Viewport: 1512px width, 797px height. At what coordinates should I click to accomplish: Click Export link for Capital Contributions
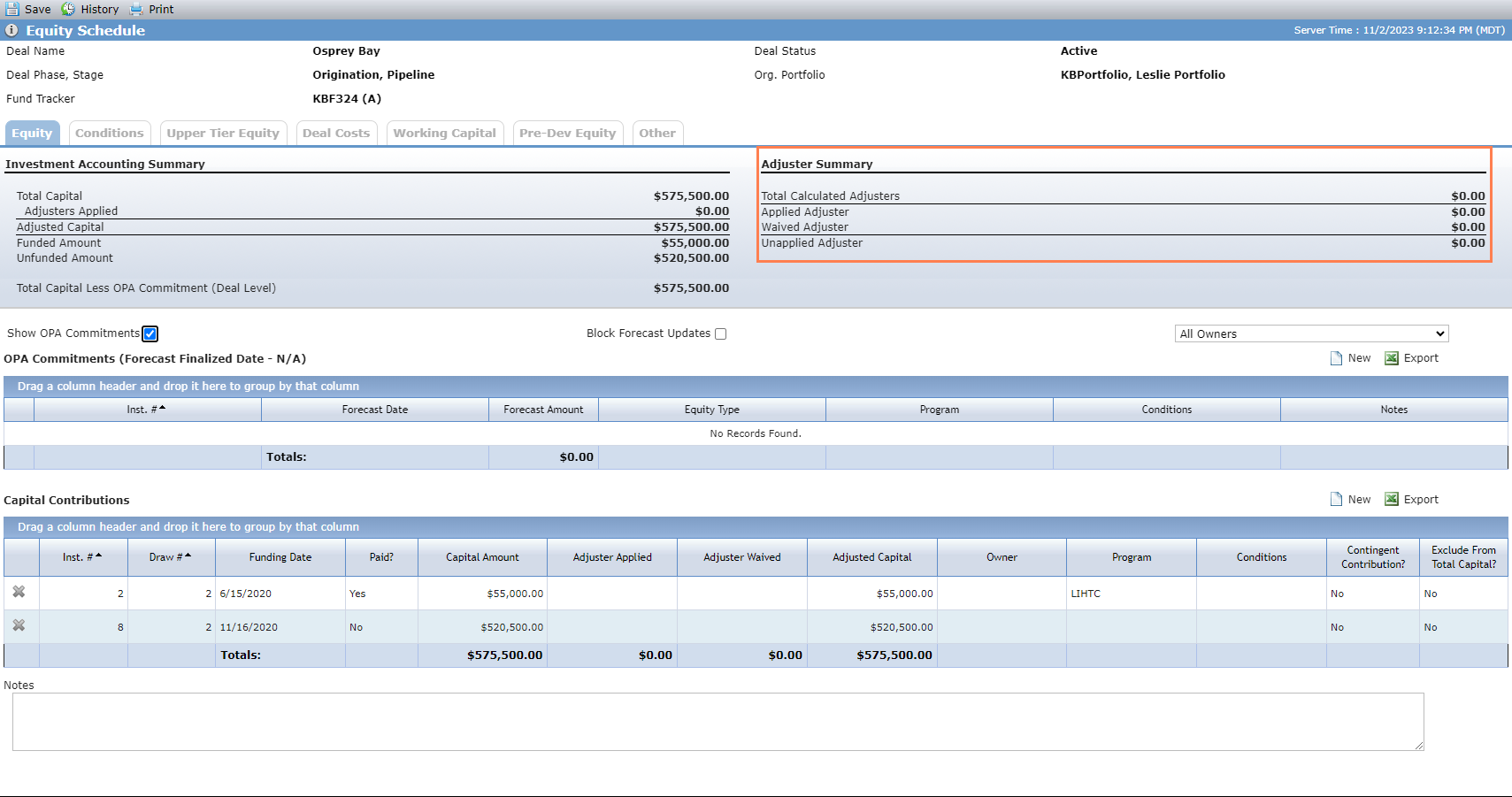pos(1422,500)
